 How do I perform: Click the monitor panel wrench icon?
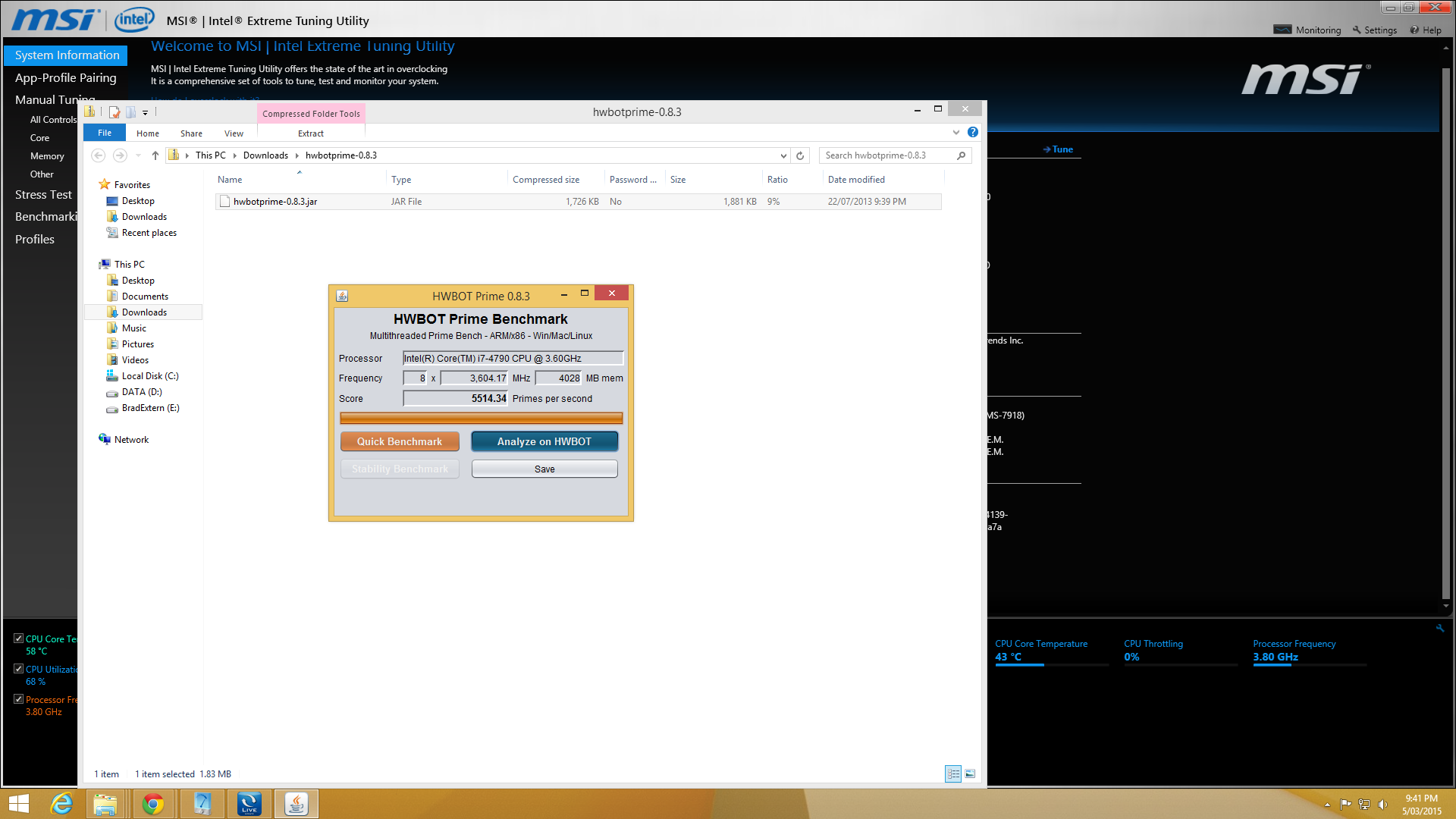[x=1440, y=628]
